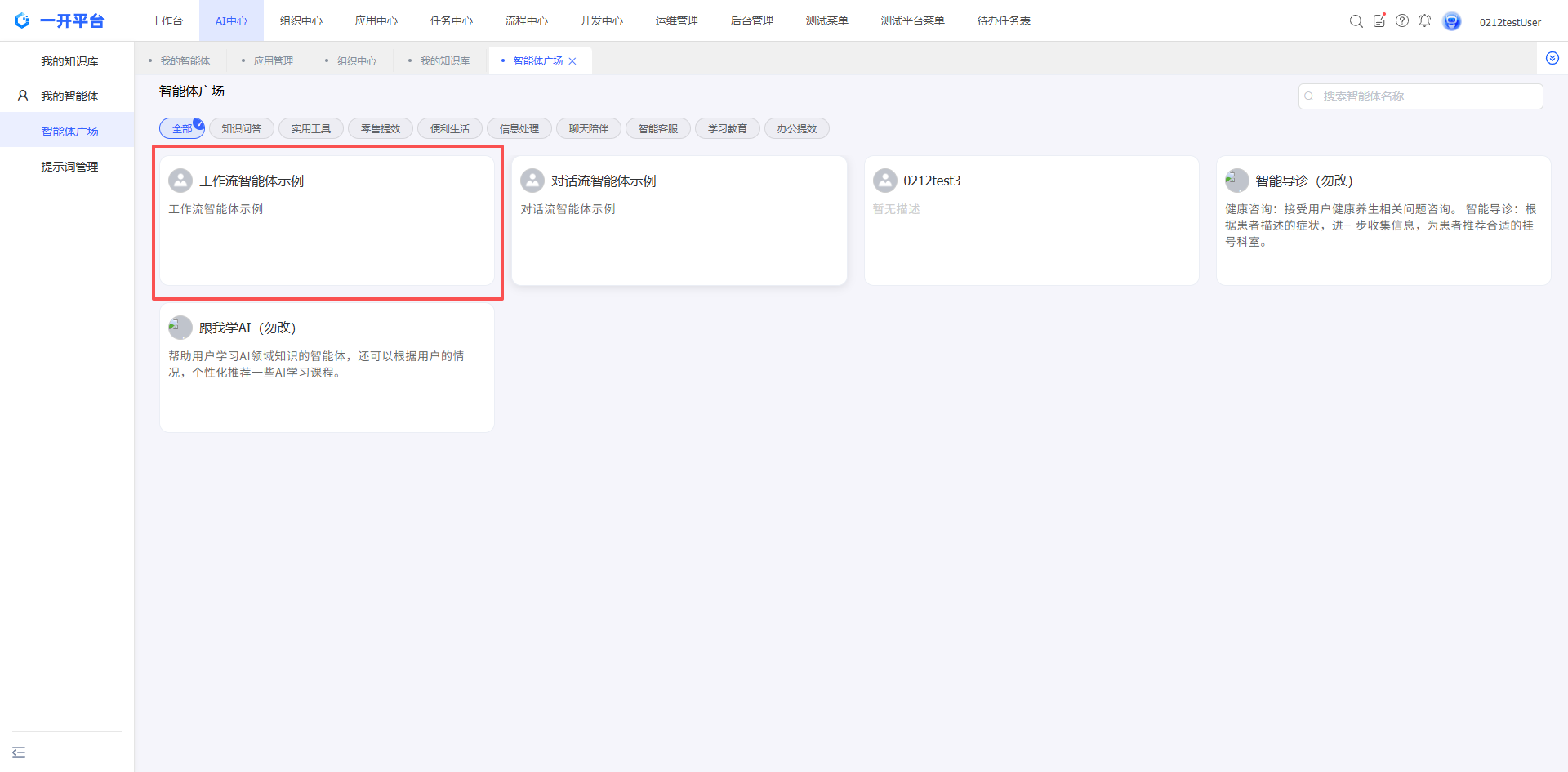Collapse the sidebar using bottom-left icon
1568x772 pixels.
coord(19,752)
